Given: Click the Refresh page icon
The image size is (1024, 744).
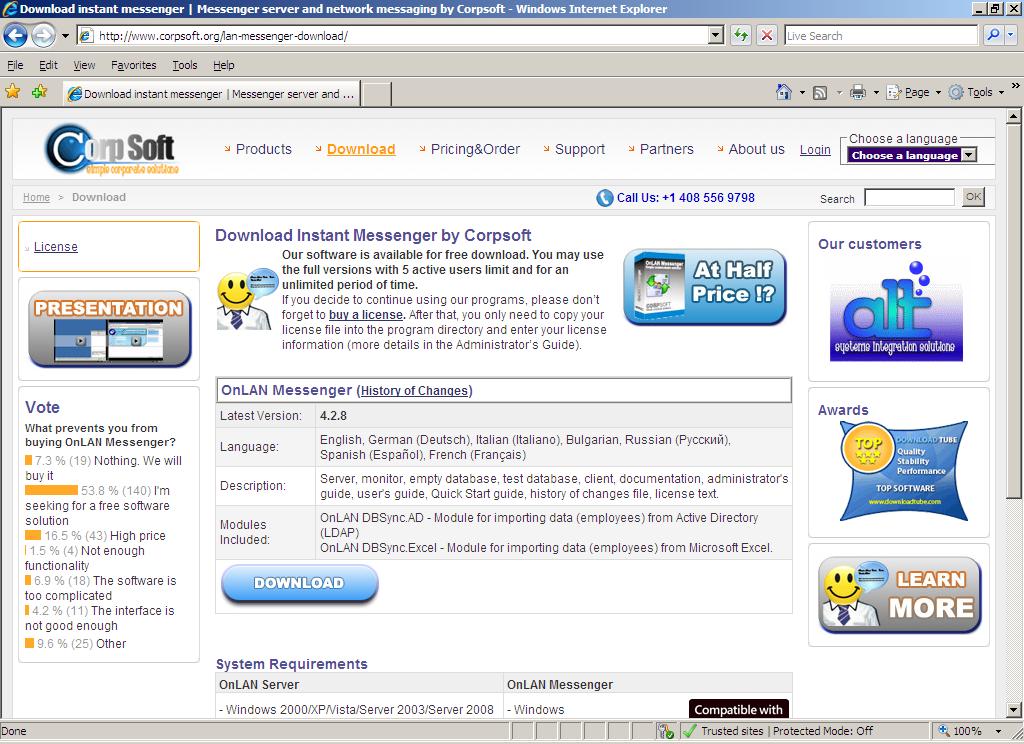Looking at the screenshot, I should click(741, 36).
